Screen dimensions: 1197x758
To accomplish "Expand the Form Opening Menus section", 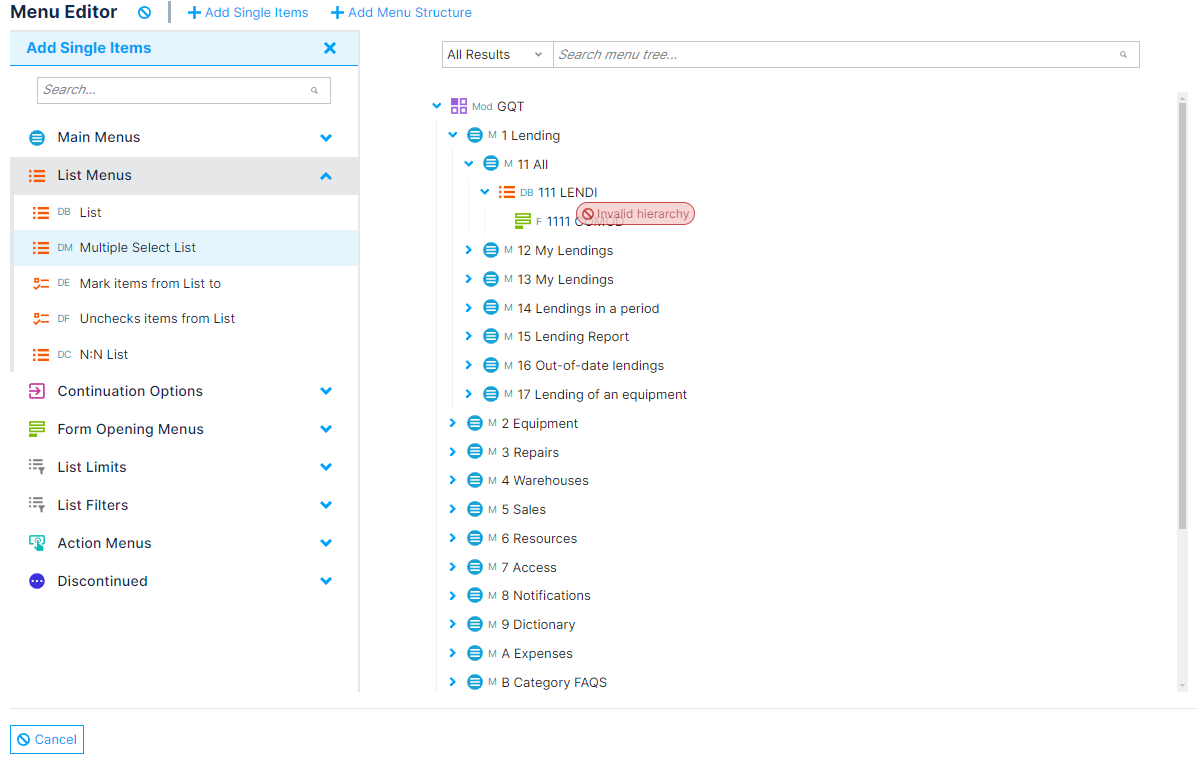I will point(326,429).
